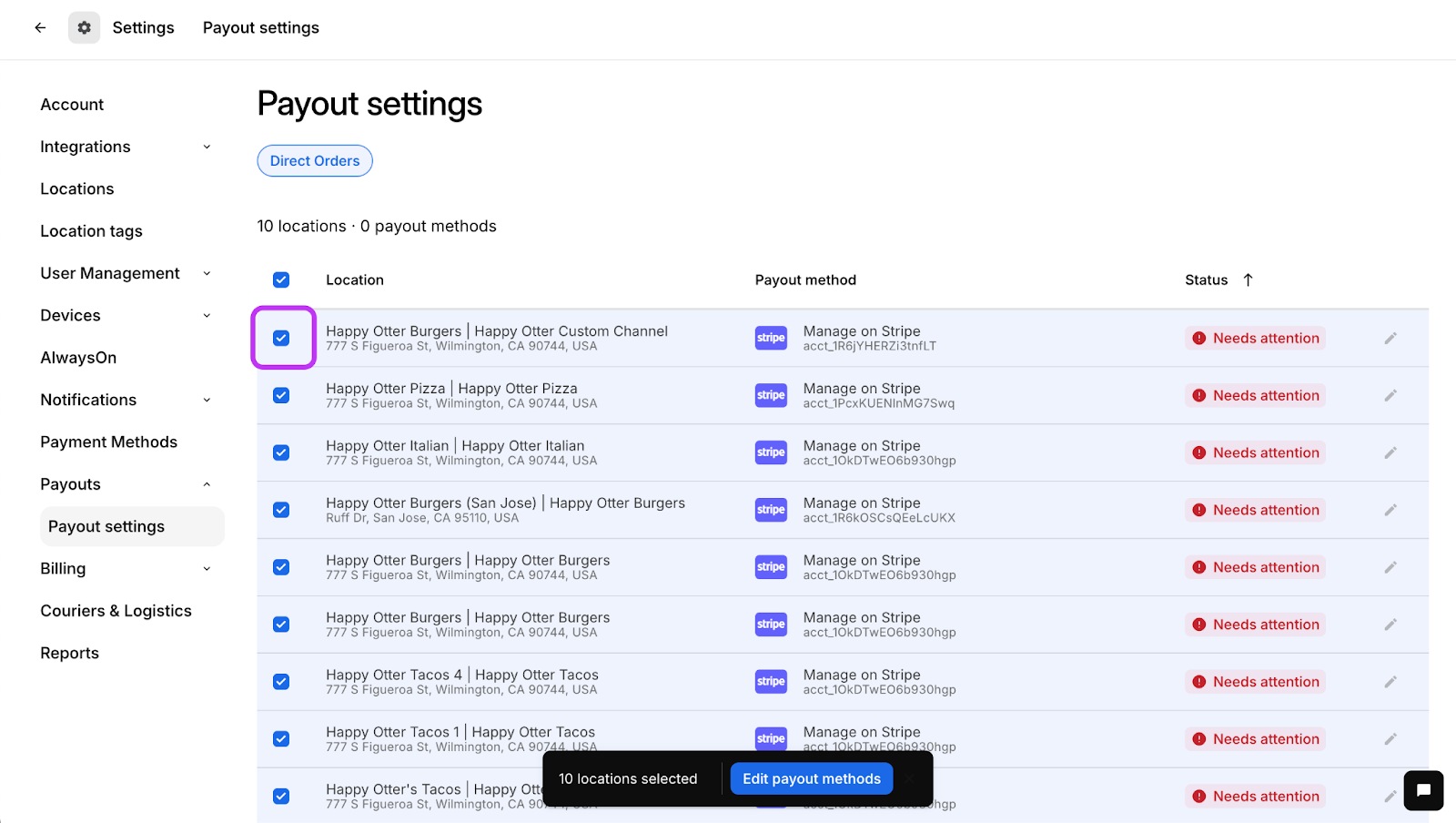Click Edit payout methods button
Image resolution: width=1456 pixels, height=823 pixels.
812,778
